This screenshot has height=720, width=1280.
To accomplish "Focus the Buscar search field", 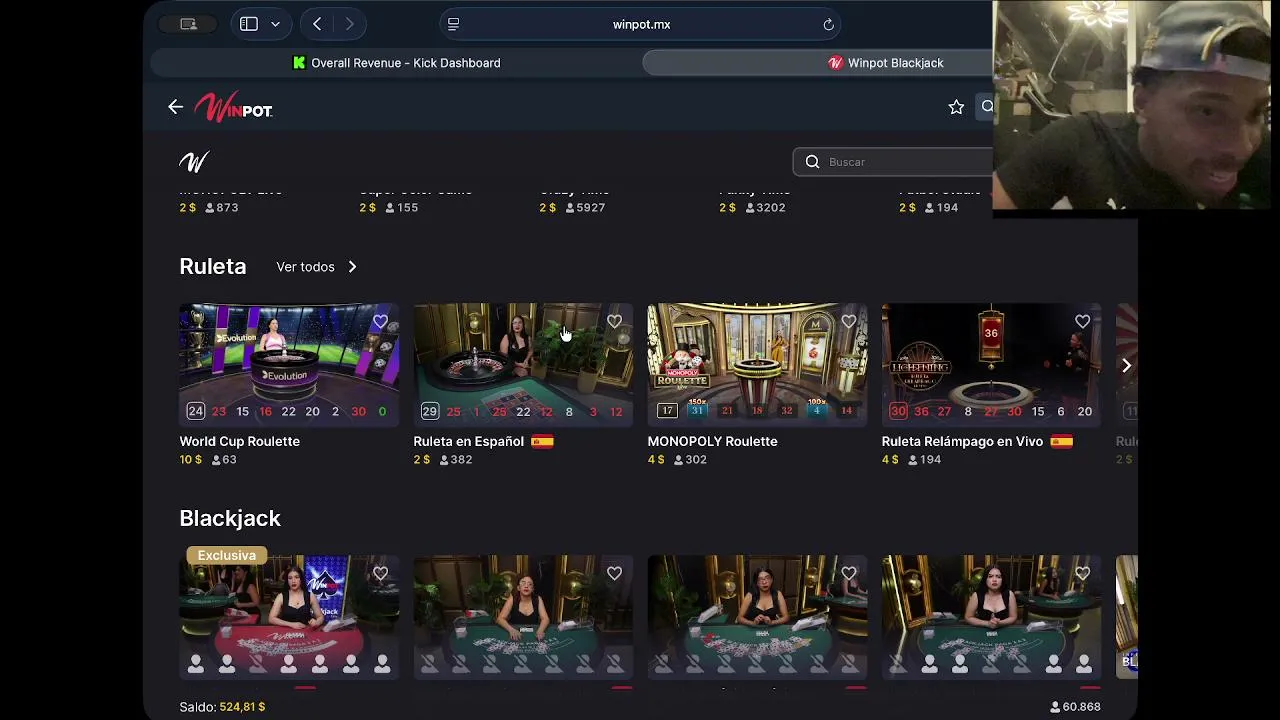I will point(893,162).
